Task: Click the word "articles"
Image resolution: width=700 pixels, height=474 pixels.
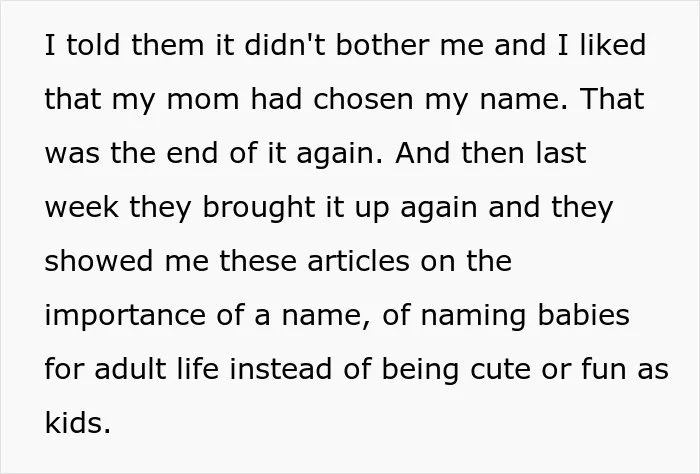Action: point(358,261)
